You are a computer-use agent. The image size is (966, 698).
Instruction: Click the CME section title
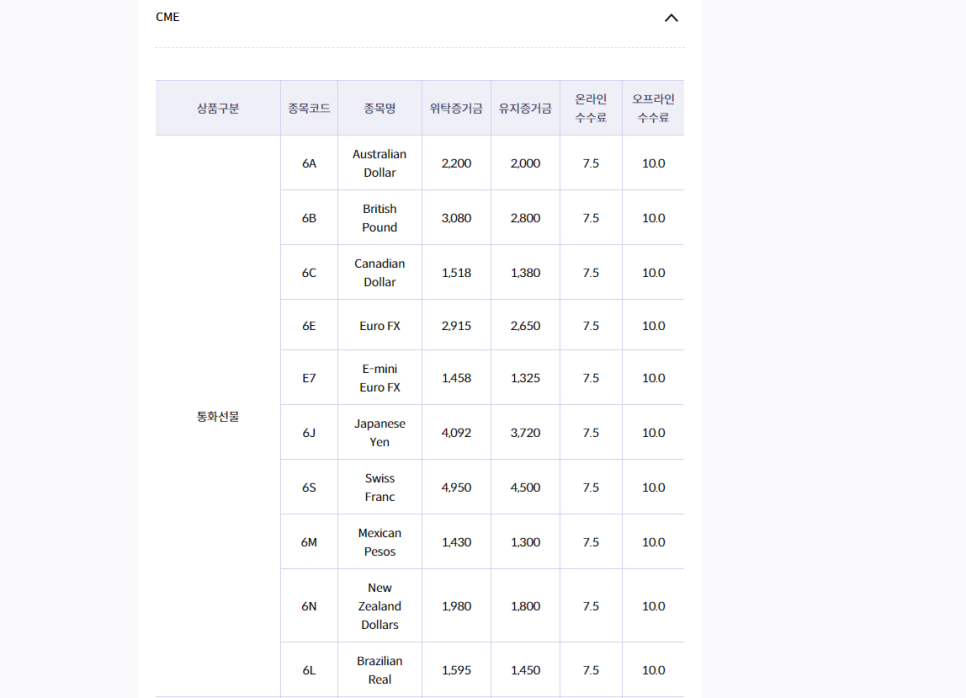[168, 17]
